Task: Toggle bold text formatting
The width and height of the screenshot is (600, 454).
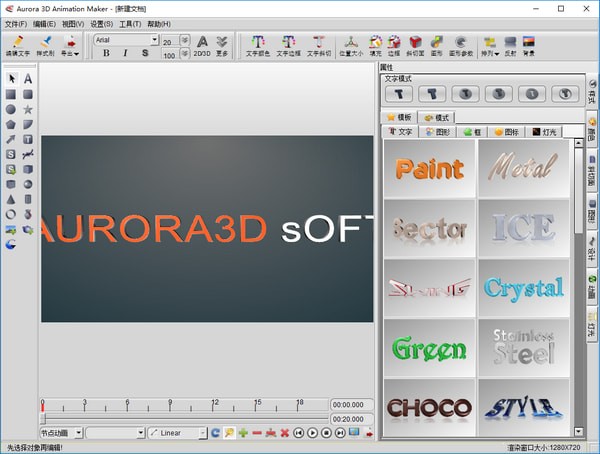Action: (106, 53)
